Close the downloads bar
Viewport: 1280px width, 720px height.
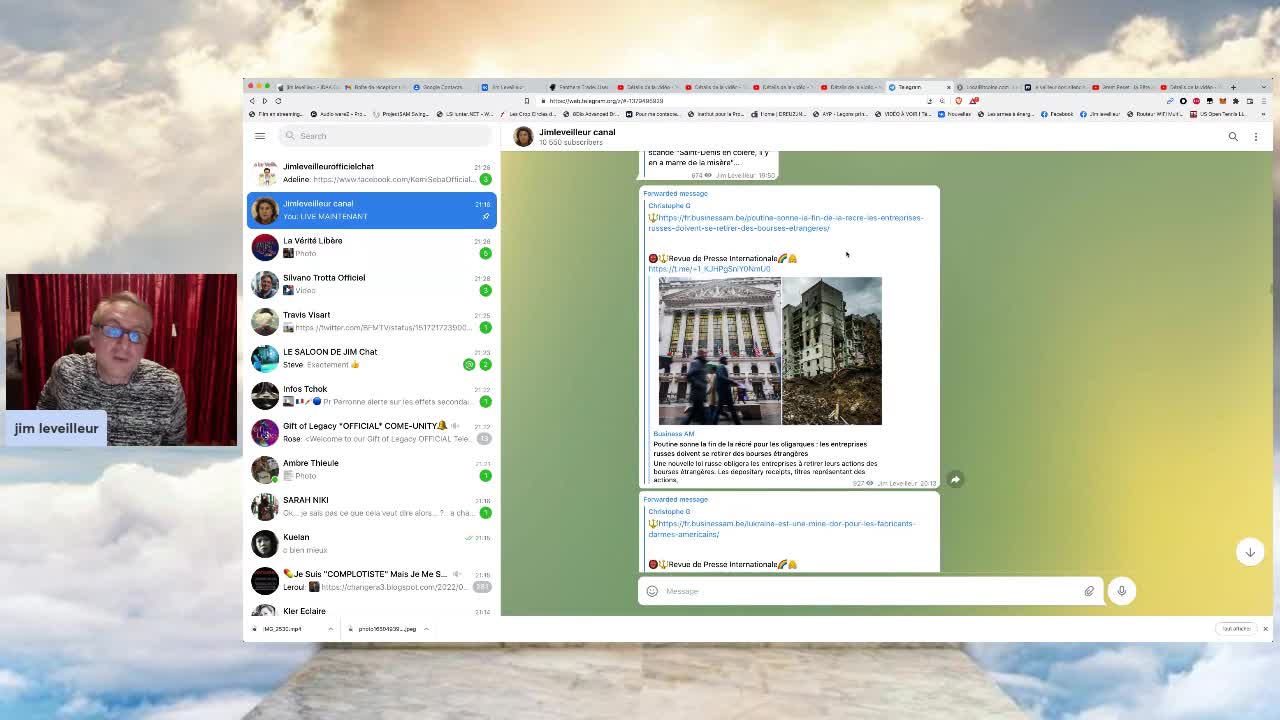click(1265, 629)
